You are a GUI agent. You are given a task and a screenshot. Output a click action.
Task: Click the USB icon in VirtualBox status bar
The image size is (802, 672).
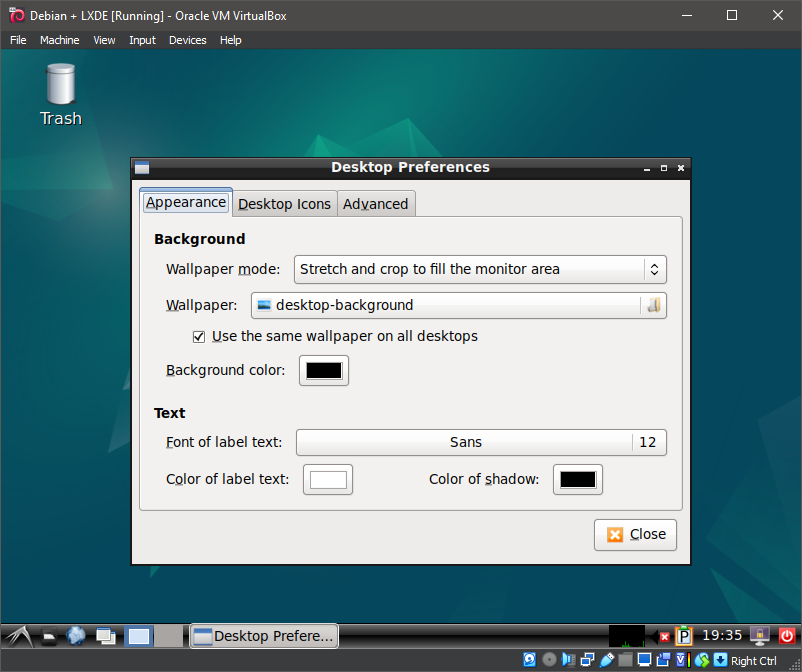tap(608, 658)
